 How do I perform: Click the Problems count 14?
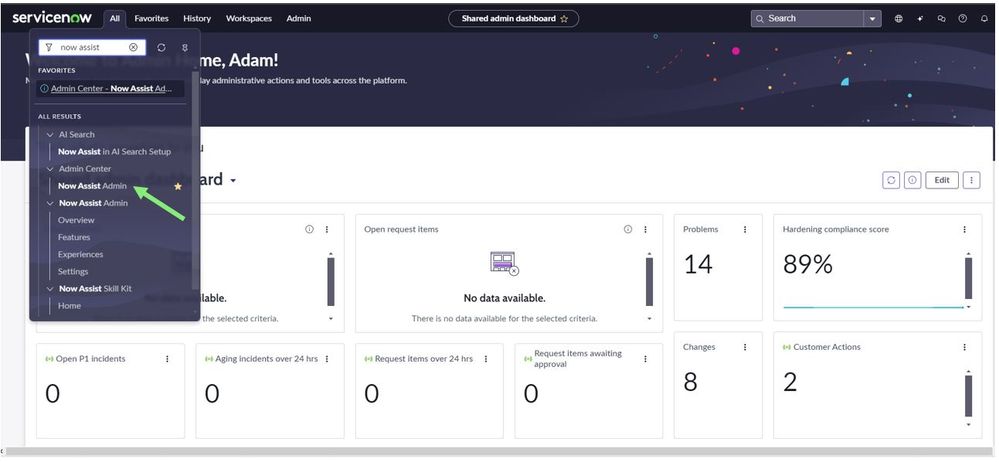point(698,264)
